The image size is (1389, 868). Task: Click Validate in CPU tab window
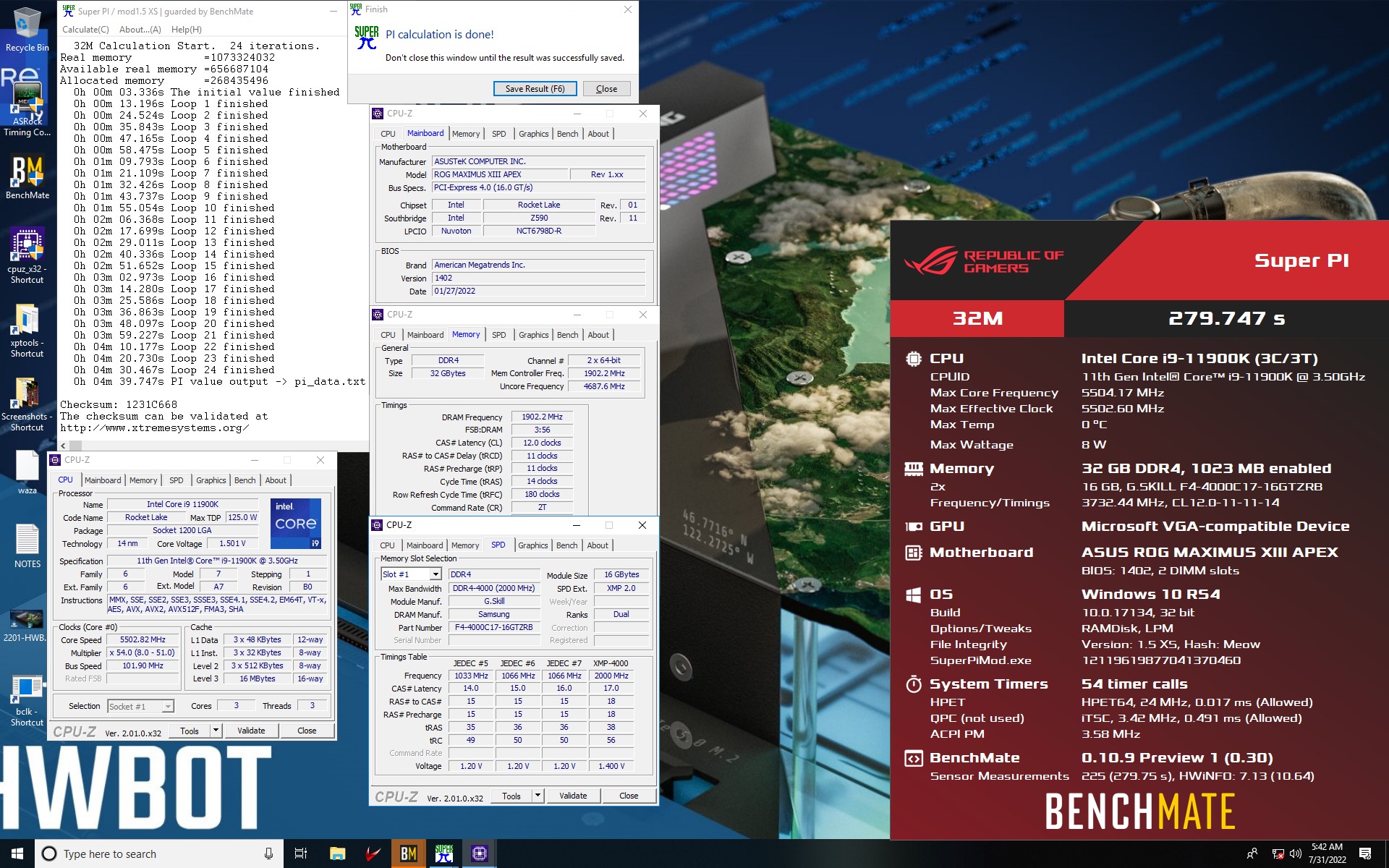tap(251, 731)
